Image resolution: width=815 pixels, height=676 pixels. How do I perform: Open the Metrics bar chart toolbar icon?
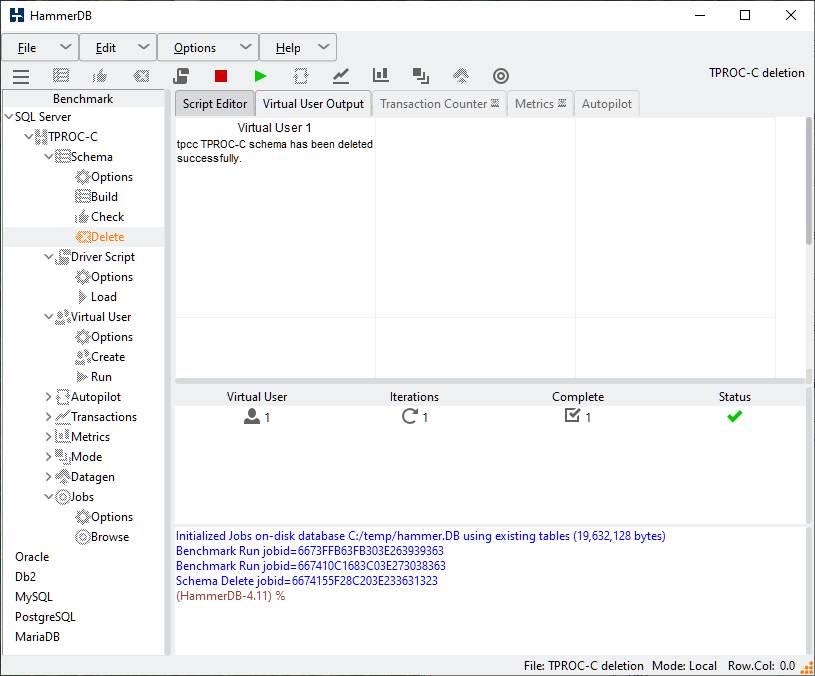(x=380, y=75)
